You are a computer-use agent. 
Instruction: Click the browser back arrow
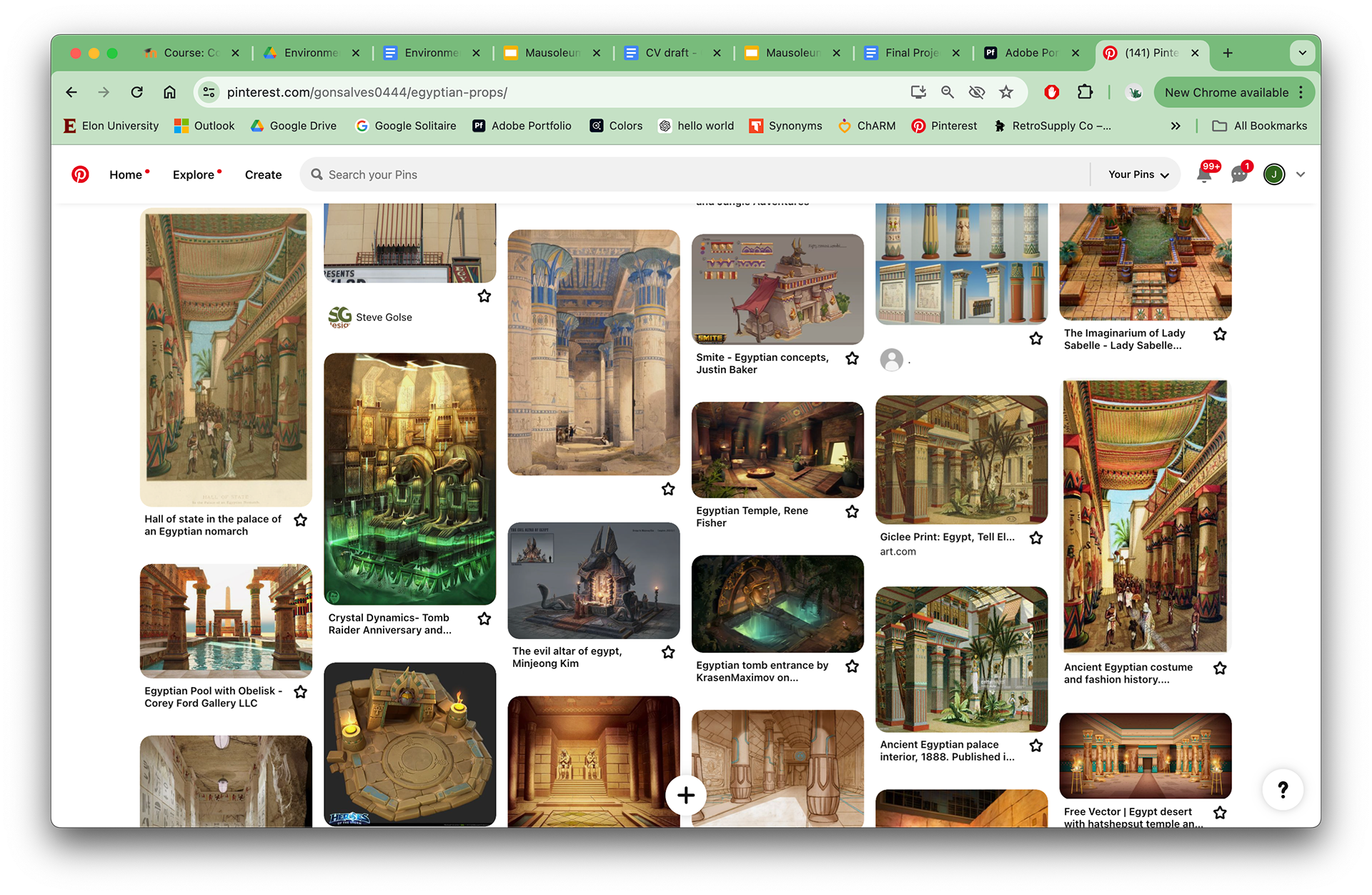tap(71, 92)
